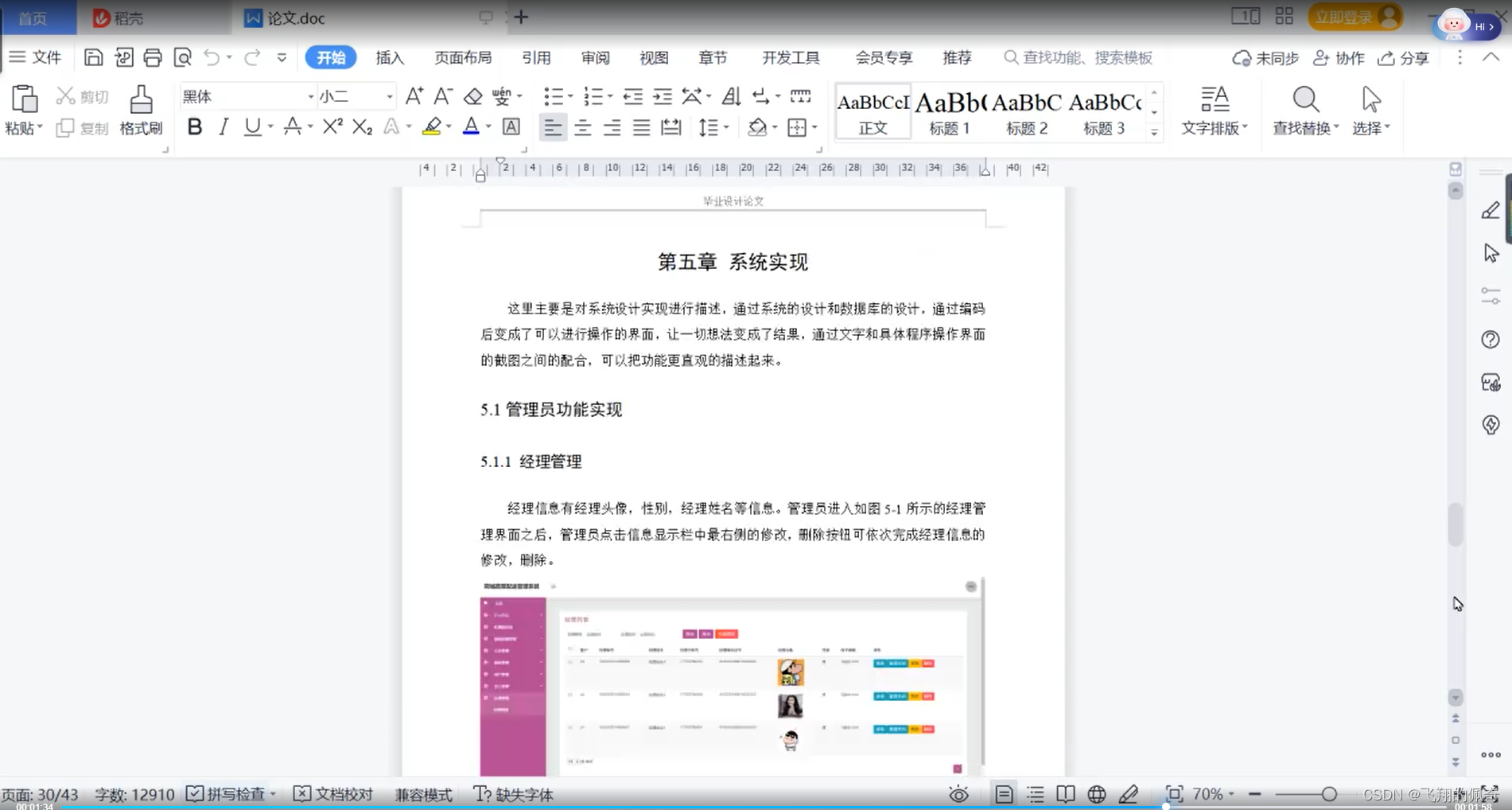
Task: Apply Heading 2 (标题 2) style
Action: pos(1027,112)
